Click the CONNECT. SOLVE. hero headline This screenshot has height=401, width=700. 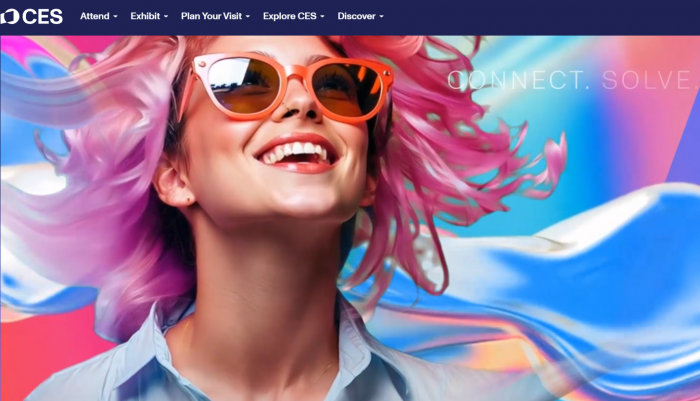pos(570,80)
